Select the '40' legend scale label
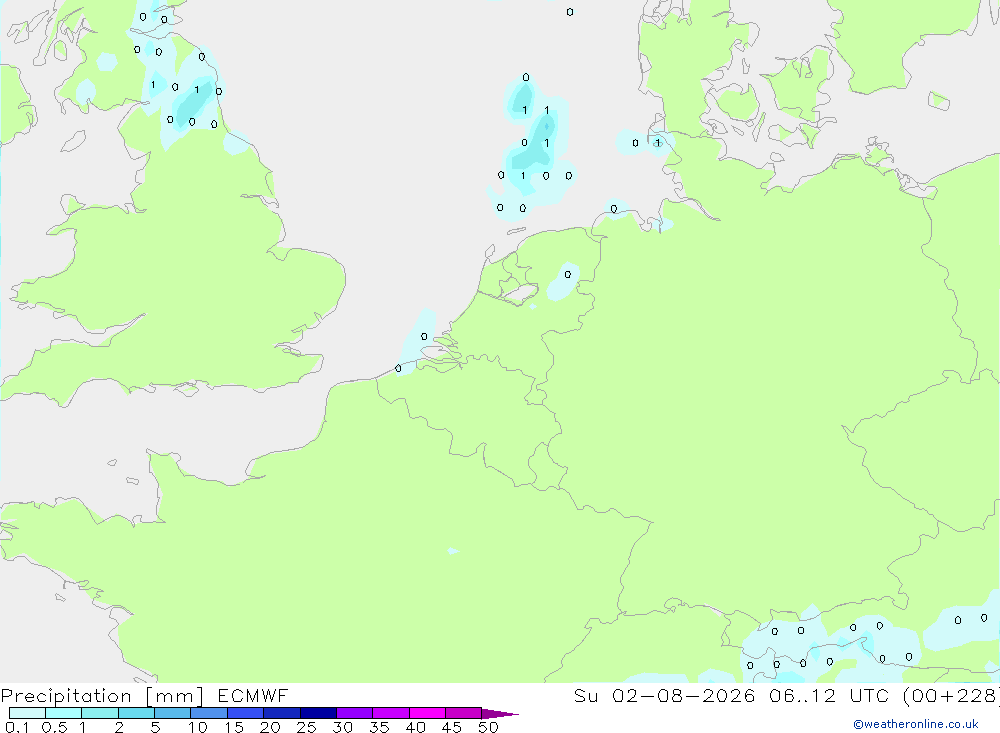1000x733 pixels. (415, 727)
